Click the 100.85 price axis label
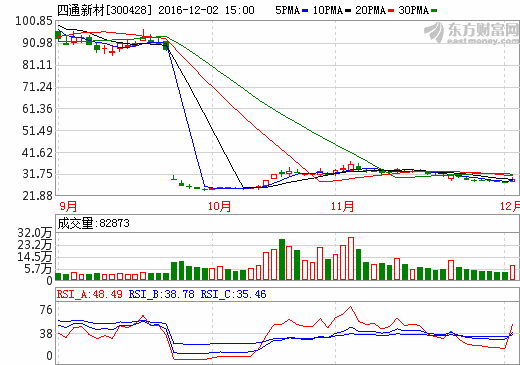 [34, 21]
